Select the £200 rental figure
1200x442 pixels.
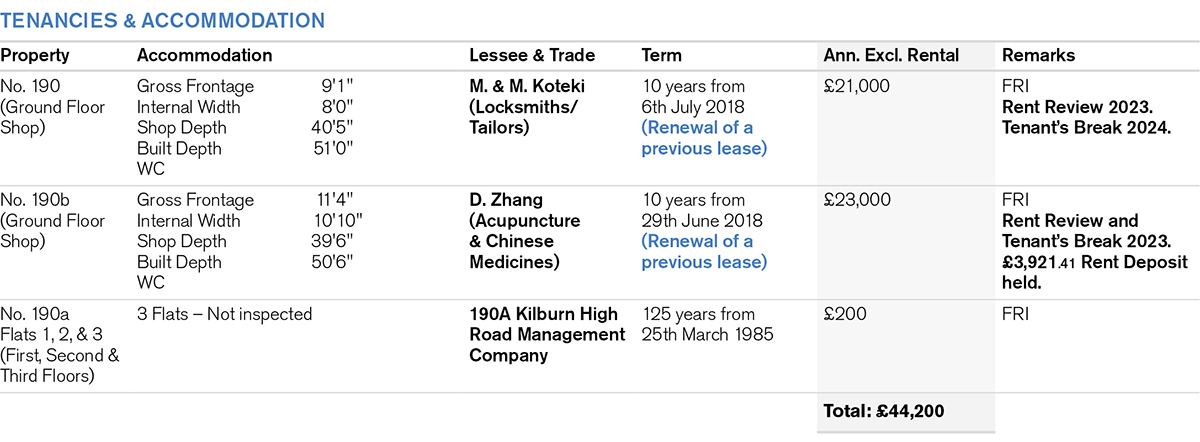pos(842,314)
